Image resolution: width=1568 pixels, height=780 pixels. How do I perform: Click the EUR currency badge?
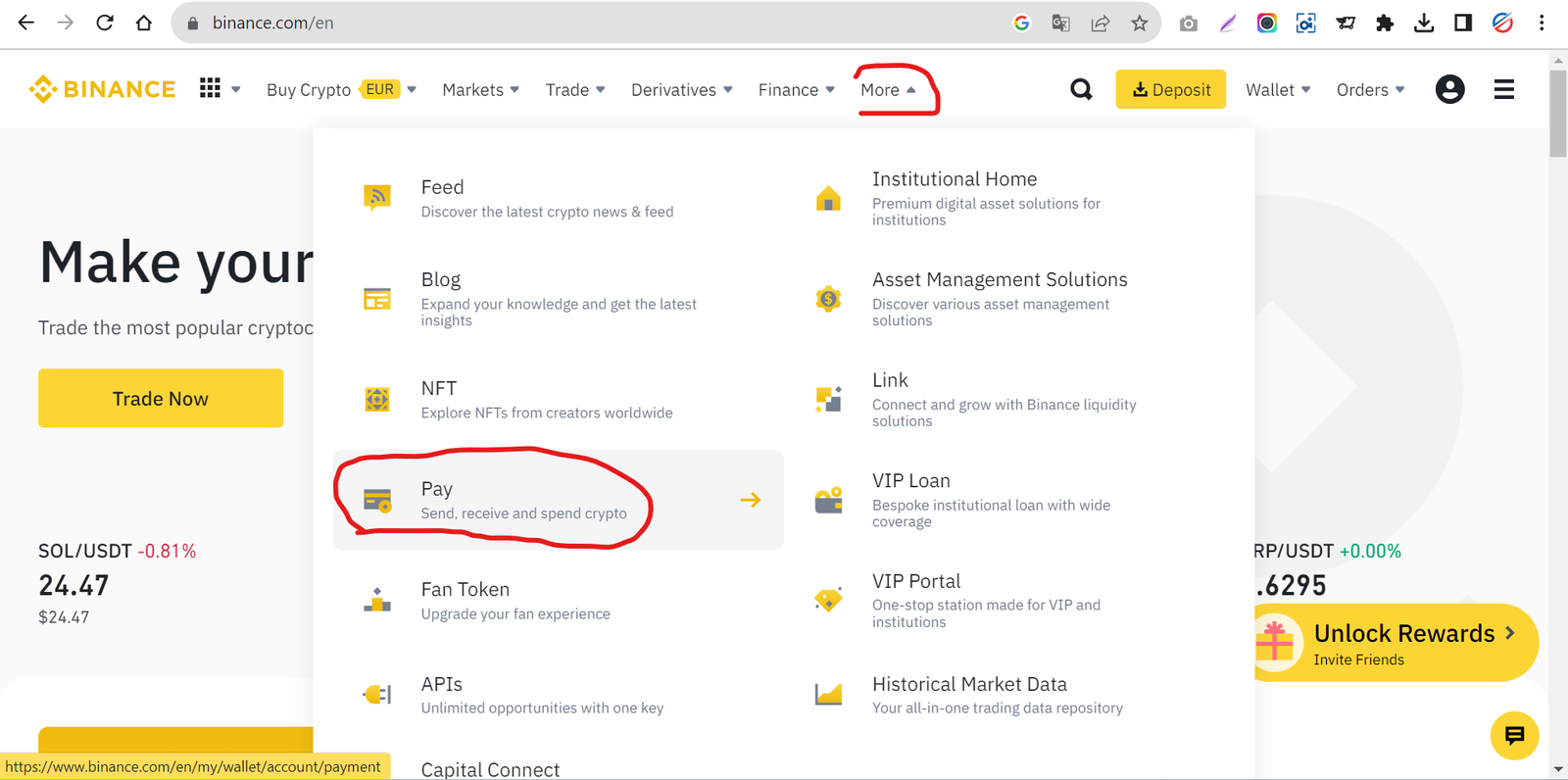click(x=380, y=89)
